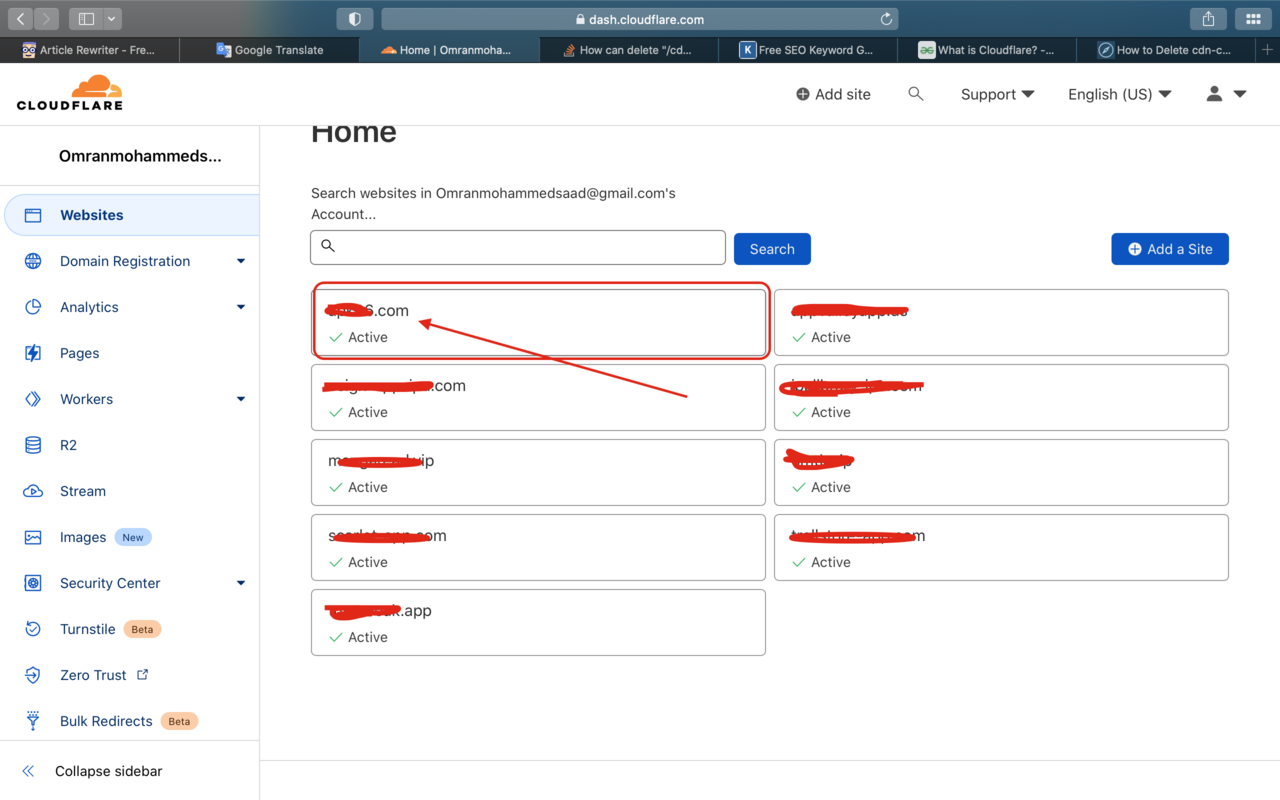The width and height of the screenshot is (1280, 800).
Task: Click the collapse double-chevron icon
Action: [x=28, y=771]
